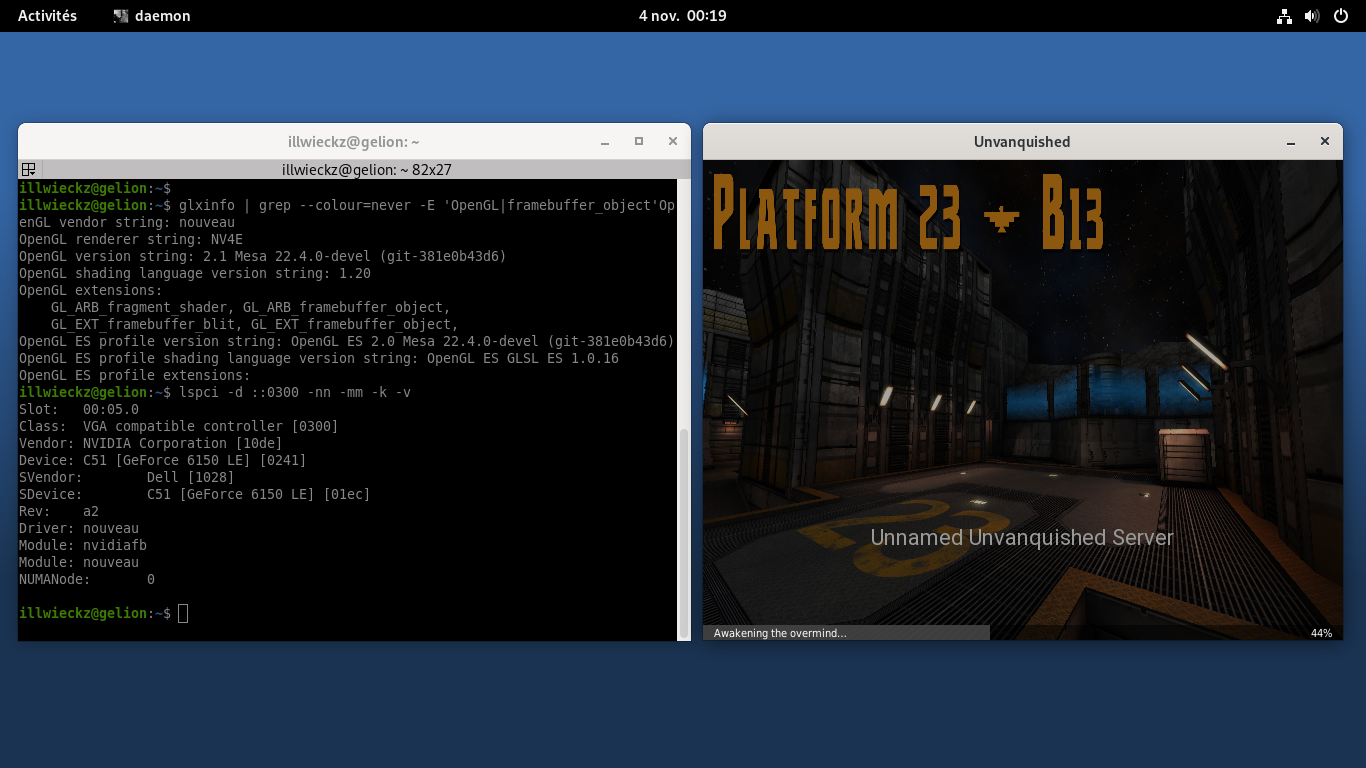This screenshot has width=1366, height=768.
Task: Open the Terminator grid layout icon
Action: (29, 170)
